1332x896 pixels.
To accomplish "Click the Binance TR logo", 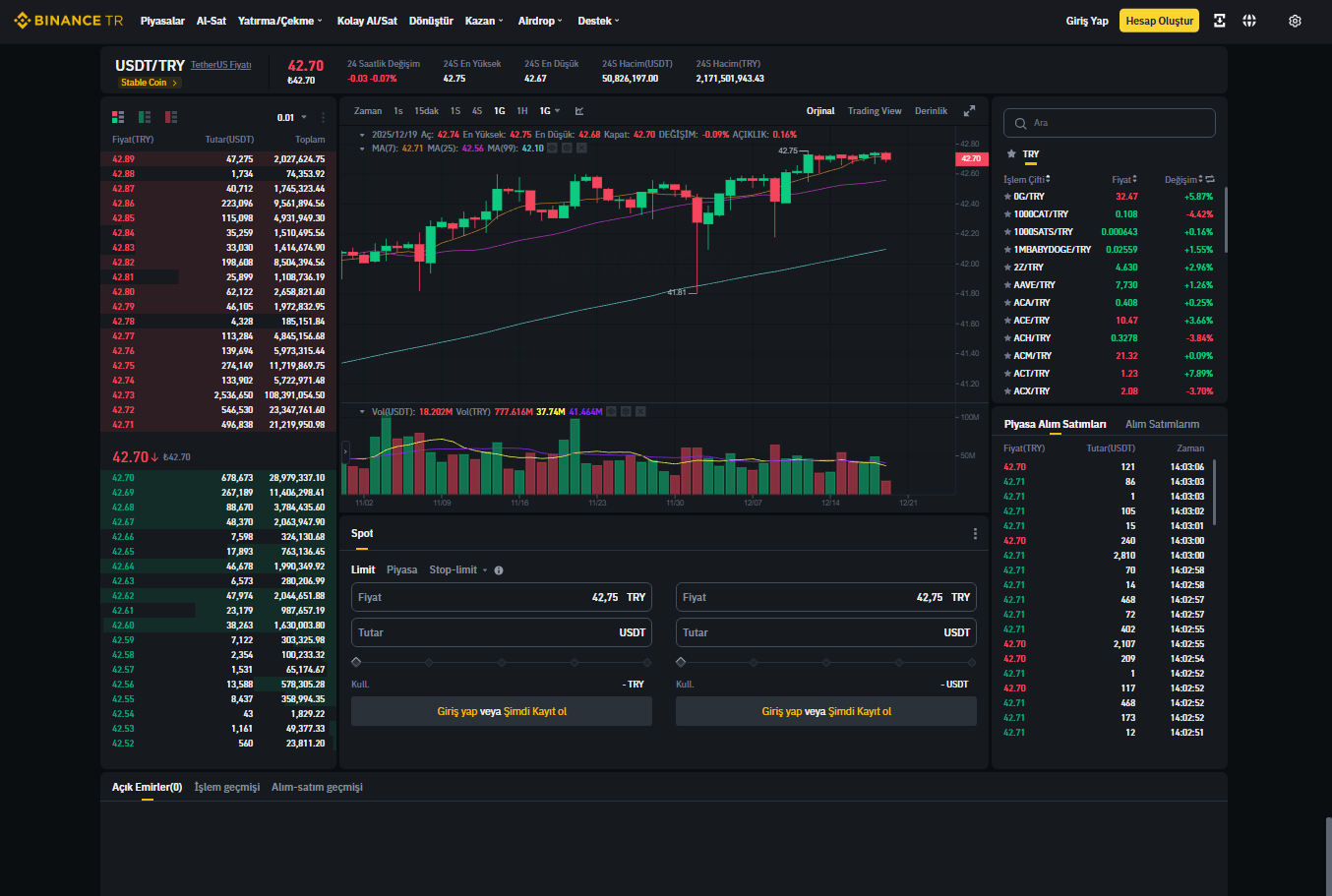I will pos(69,21).
